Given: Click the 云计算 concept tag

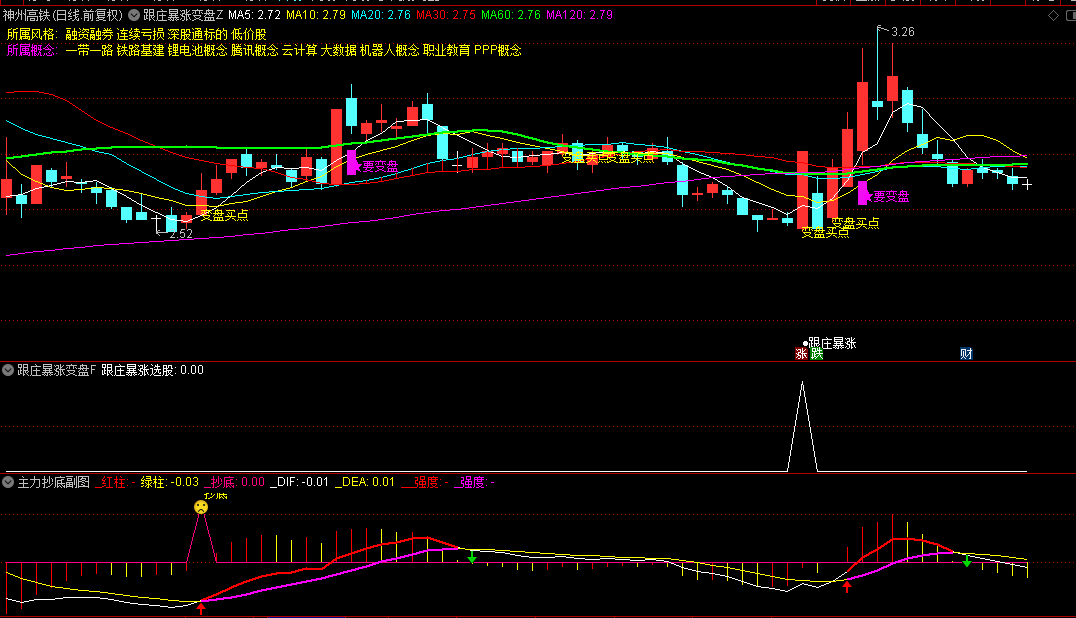Looking at the screenshot, I should point(299,51).
